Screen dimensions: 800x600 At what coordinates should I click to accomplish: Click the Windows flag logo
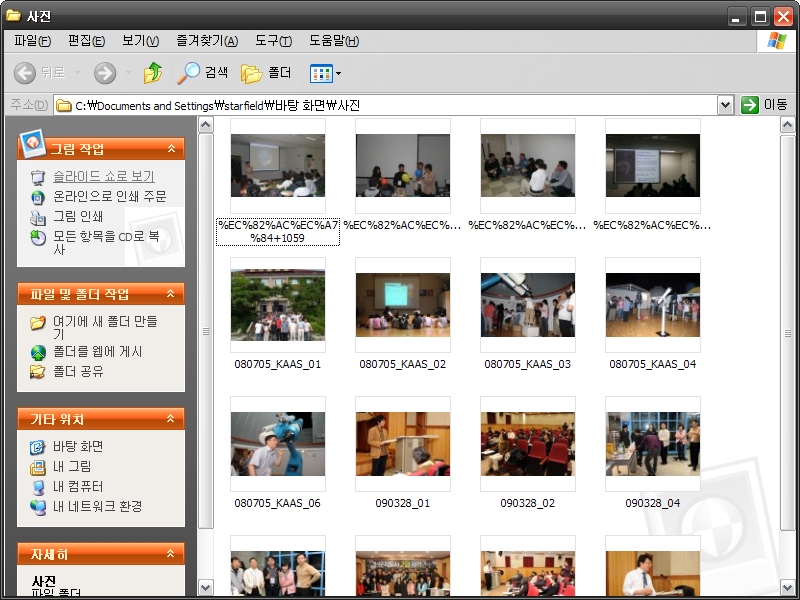coord(776,41)
